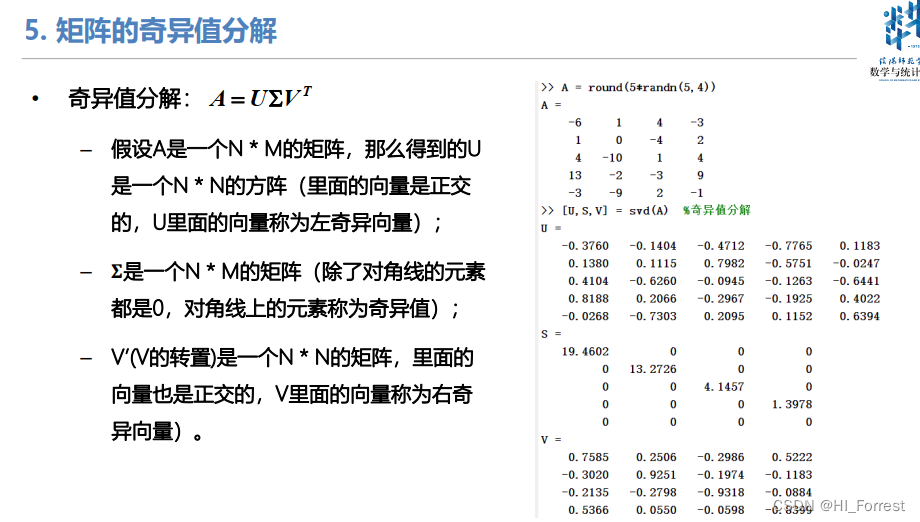
Task: Click V entry 0.5222
Action: (x=792, y=457)
